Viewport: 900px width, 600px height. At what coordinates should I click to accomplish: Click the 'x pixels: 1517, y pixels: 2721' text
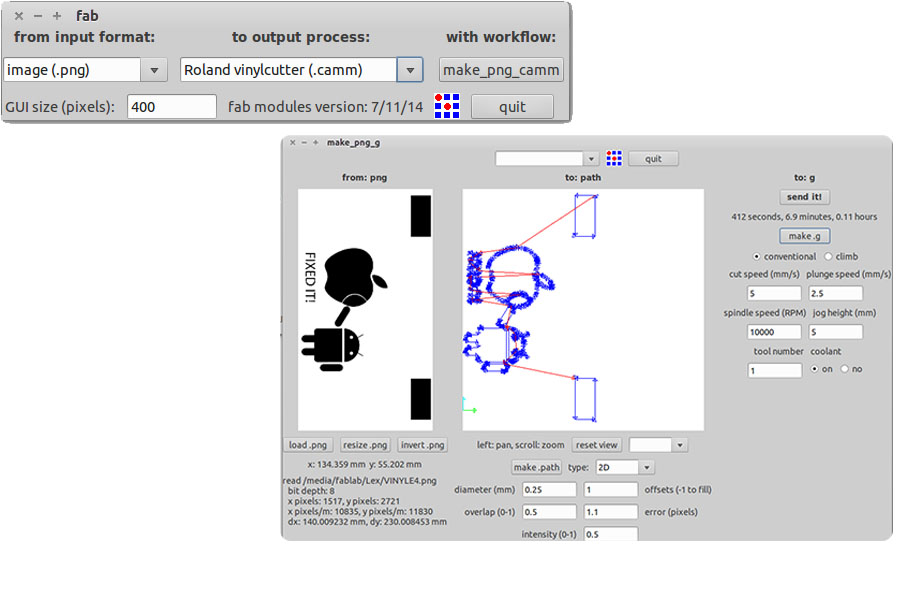click(x=344, y=501)
